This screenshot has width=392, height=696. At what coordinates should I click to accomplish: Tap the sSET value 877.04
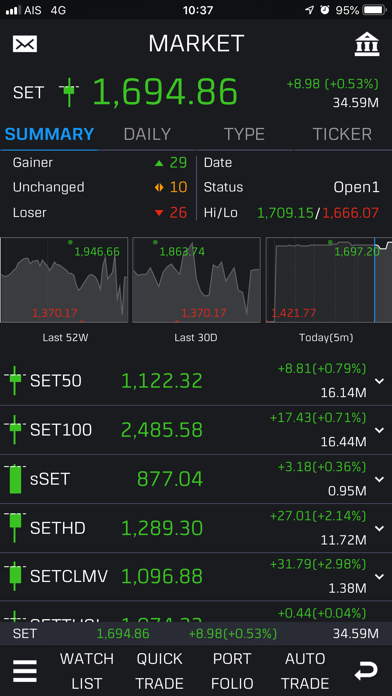(x=170, y=479)
